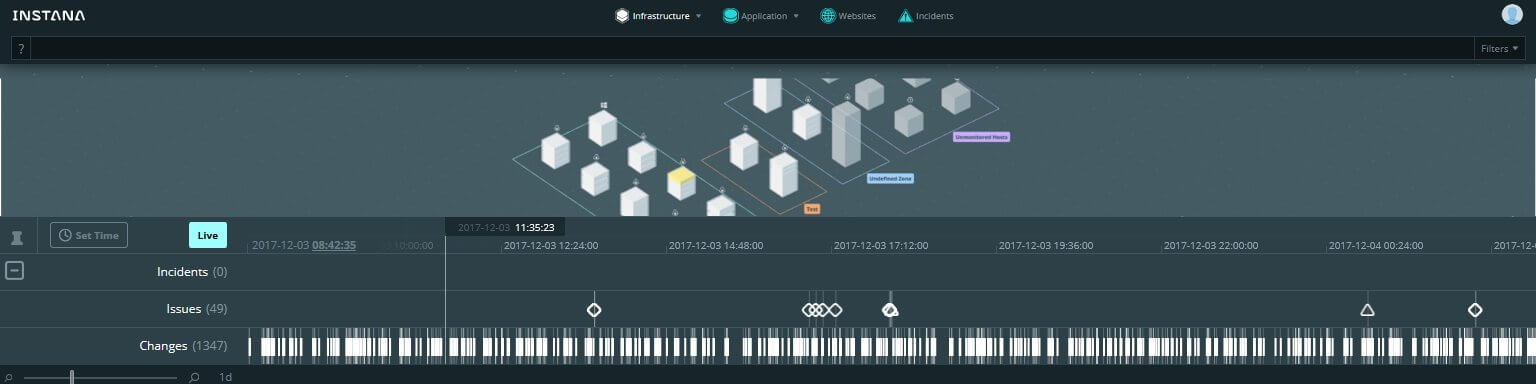This screenshot has width=1536, height=384.
Task: Collapse the timeline rows with minus box
Action: pos(14,271)
